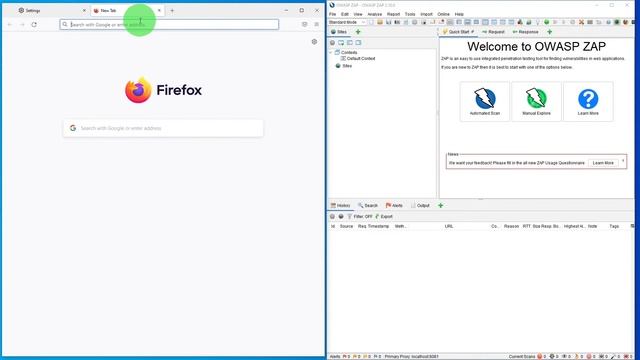Click Primary Proxy localhost text in status bar
This screenshot has width=640, height=360.
[x=411, y=357]
